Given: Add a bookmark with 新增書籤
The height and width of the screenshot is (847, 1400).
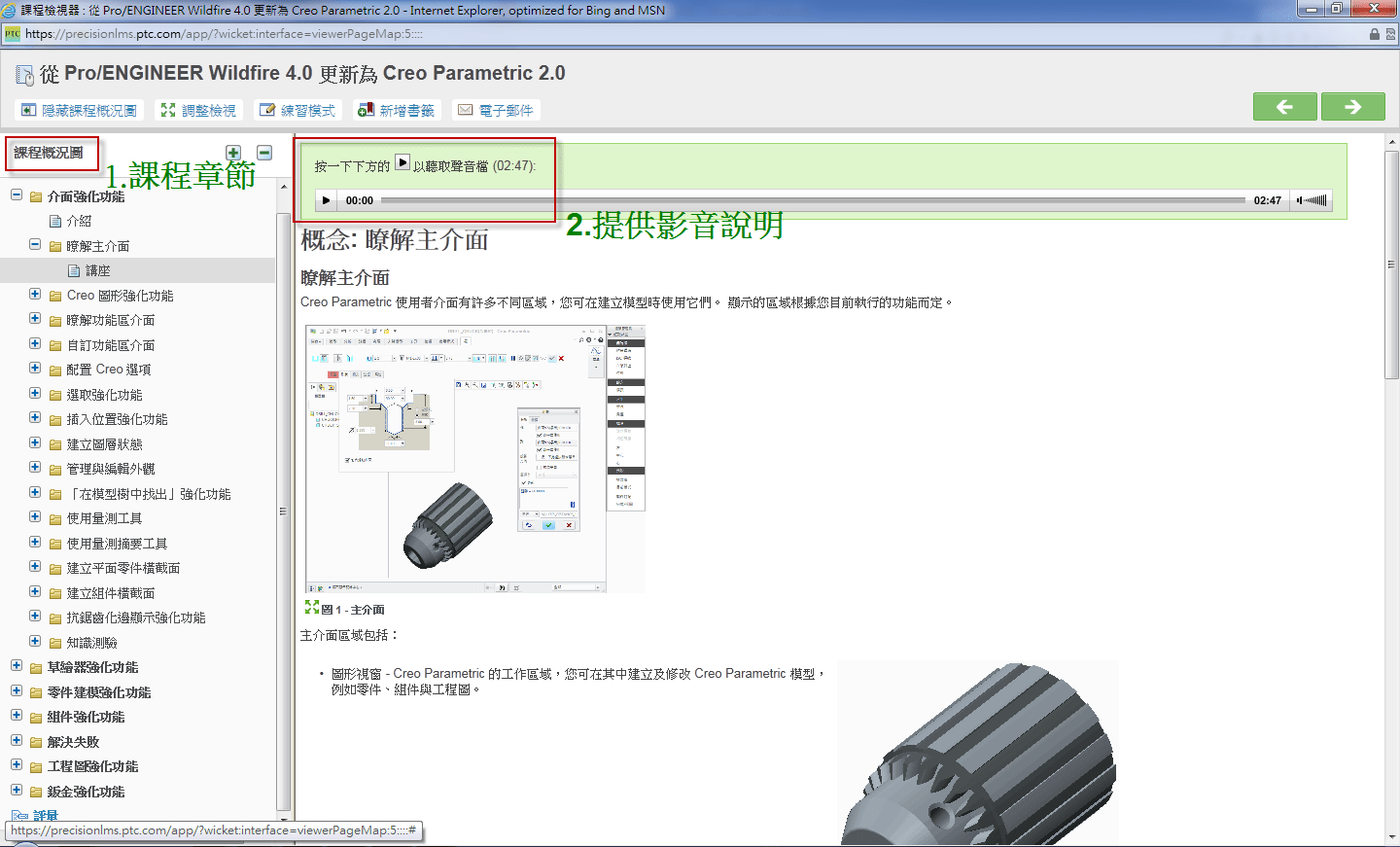Looking at the screenshot, I should 397,111.
